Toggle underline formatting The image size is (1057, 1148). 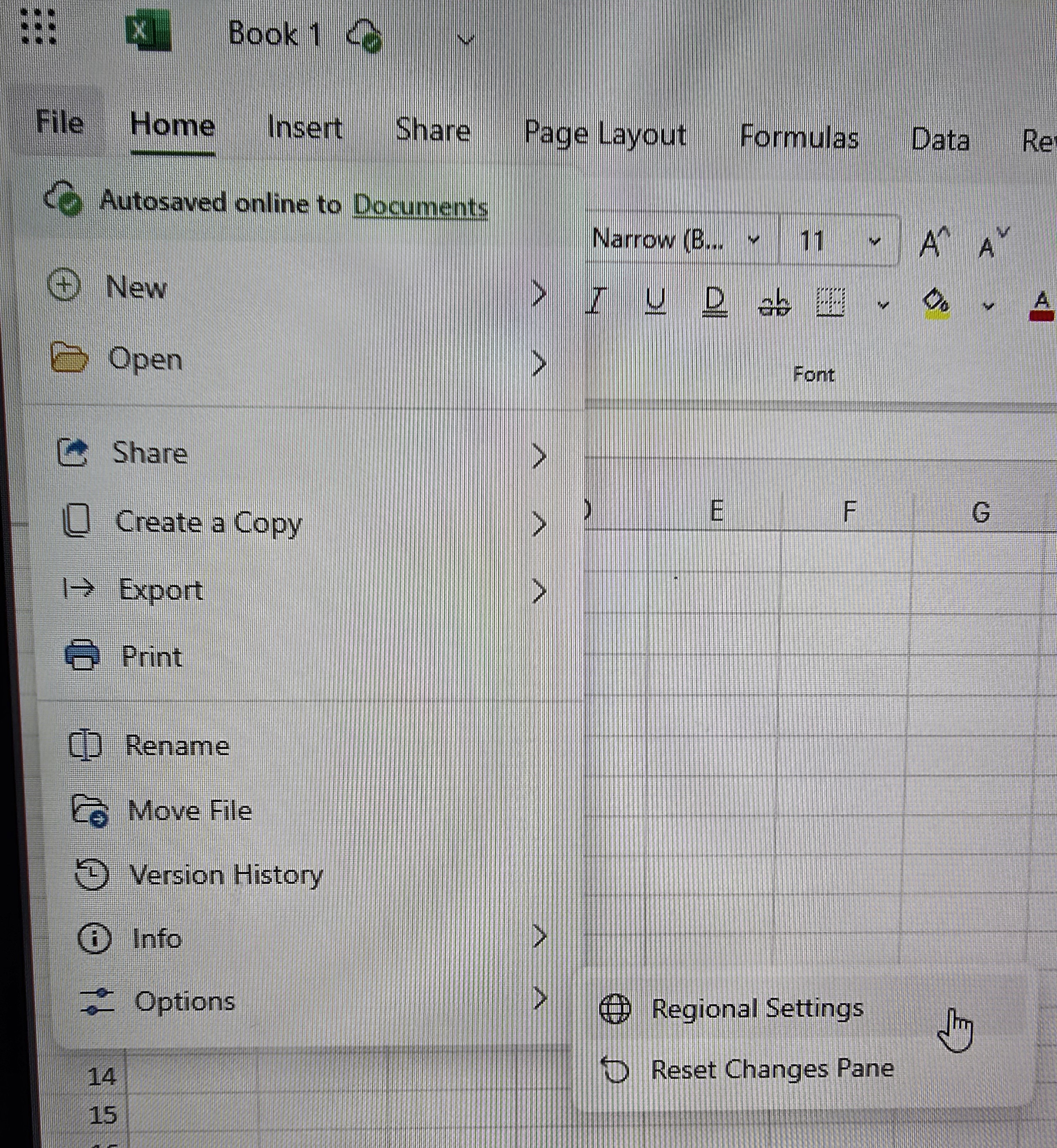tap(656, 301)
